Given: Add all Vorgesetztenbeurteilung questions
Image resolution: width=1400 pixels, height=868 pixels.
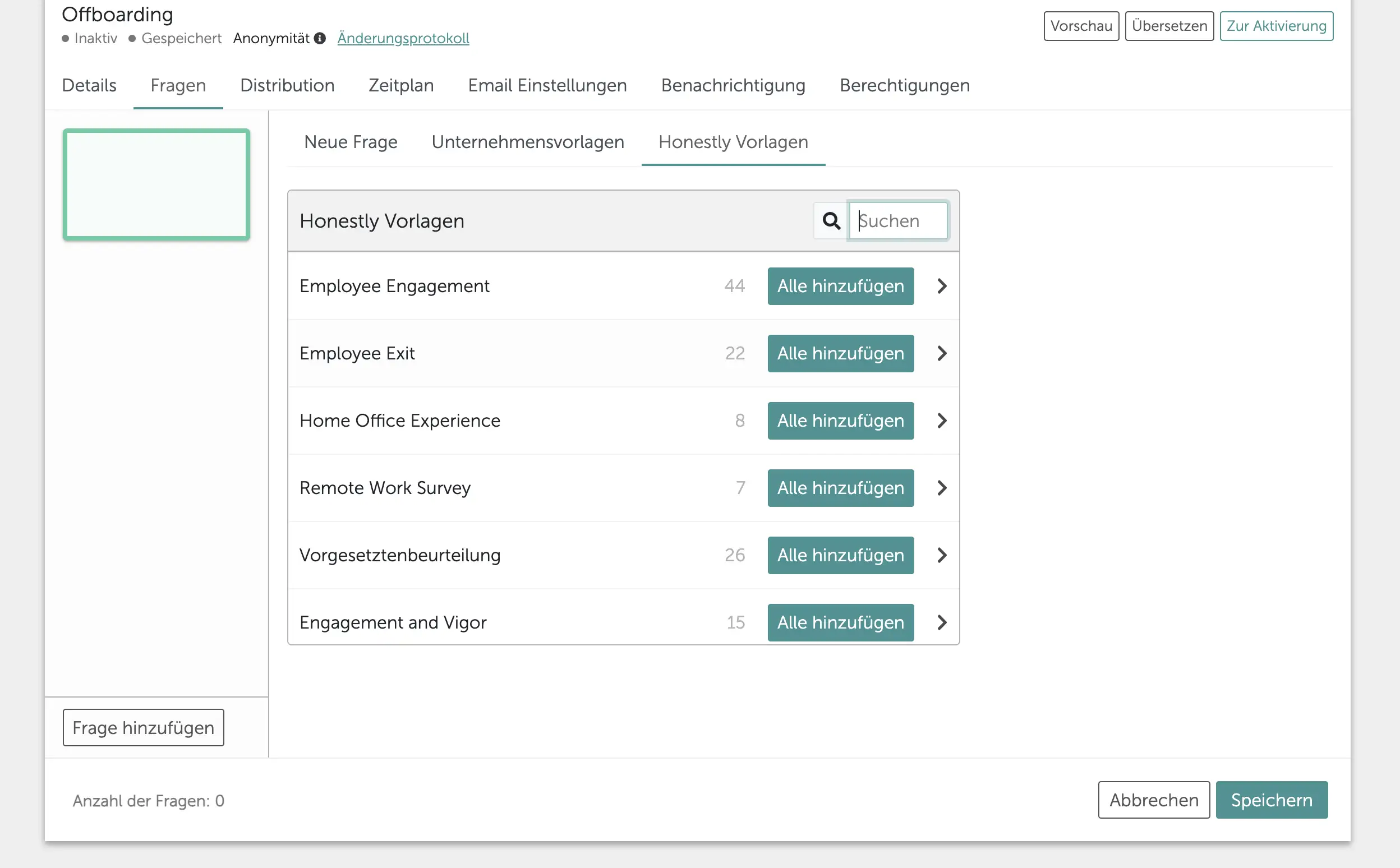Looking at the screenshot, I should pos(840,555).
